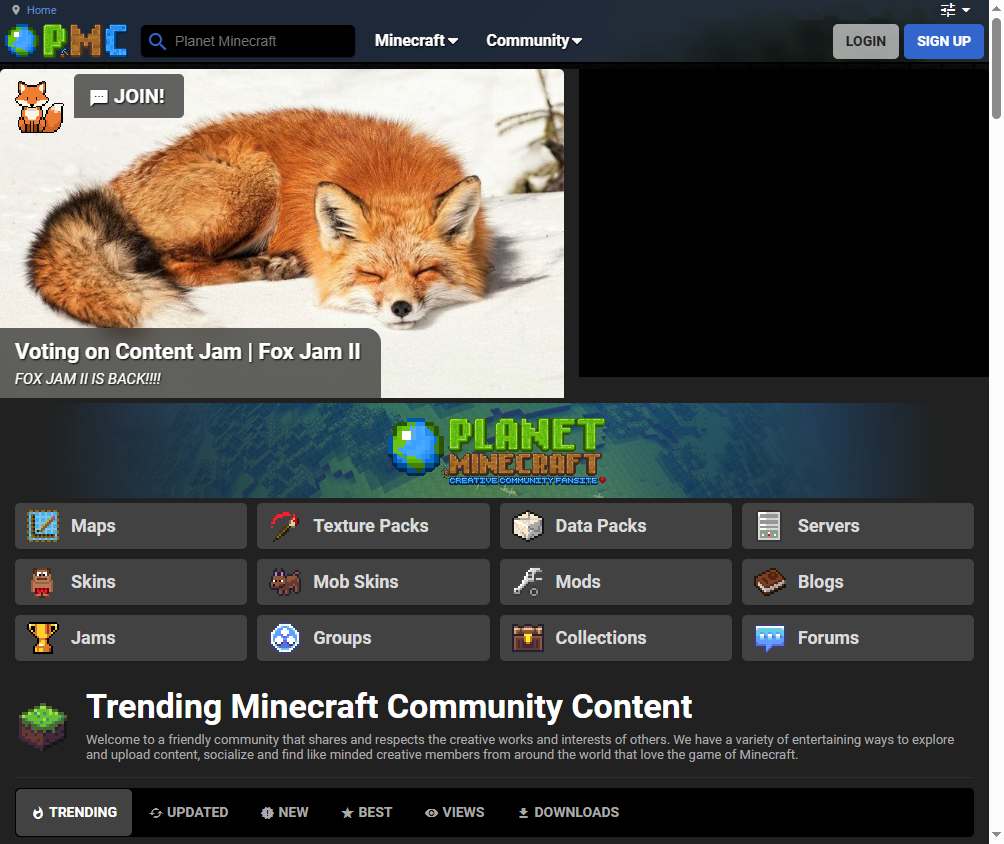Image resolution: width=1004 pixels, height=844 pixels.
Task: Click the Groups circle icon
Action: (285, 638)
